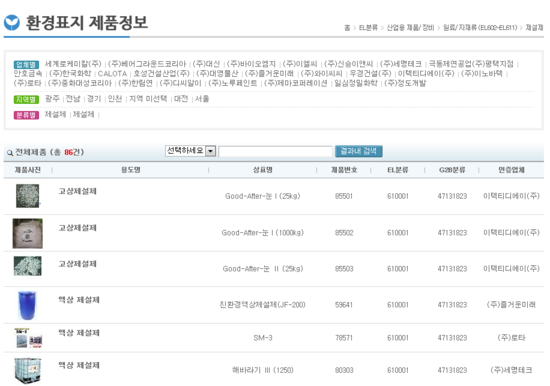
Task: Click product number 80303
Action: click(344, 370)
